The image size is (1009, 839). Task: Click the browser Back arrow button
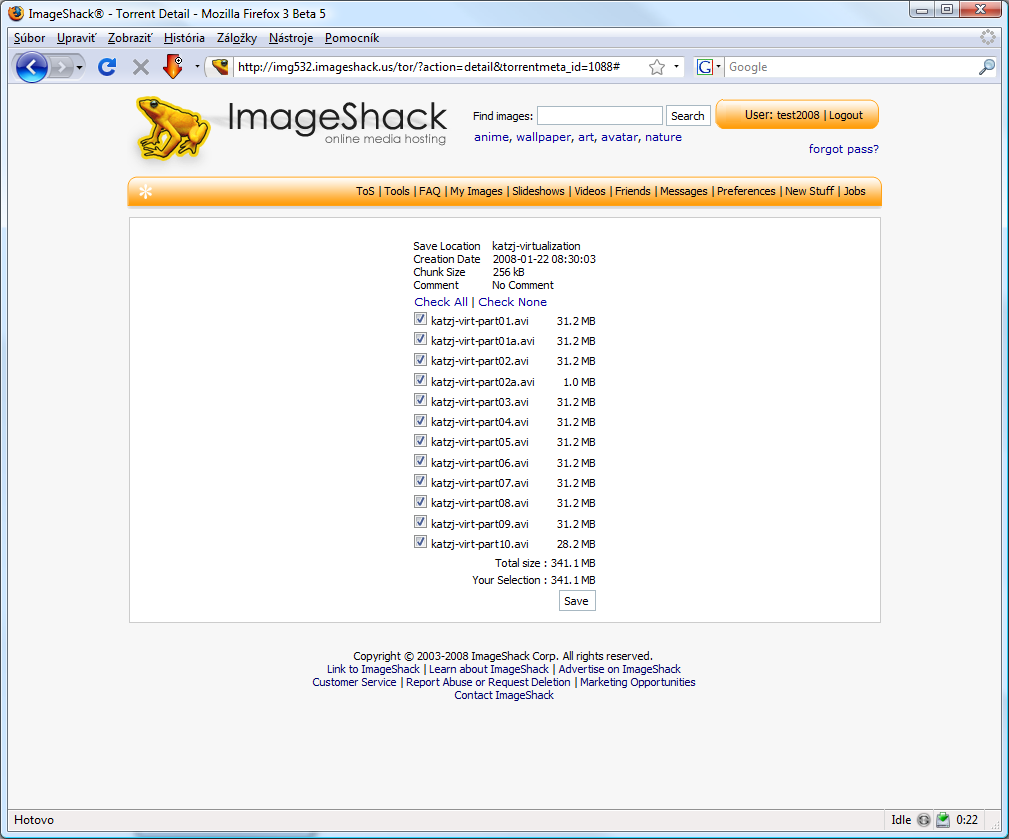32,67
